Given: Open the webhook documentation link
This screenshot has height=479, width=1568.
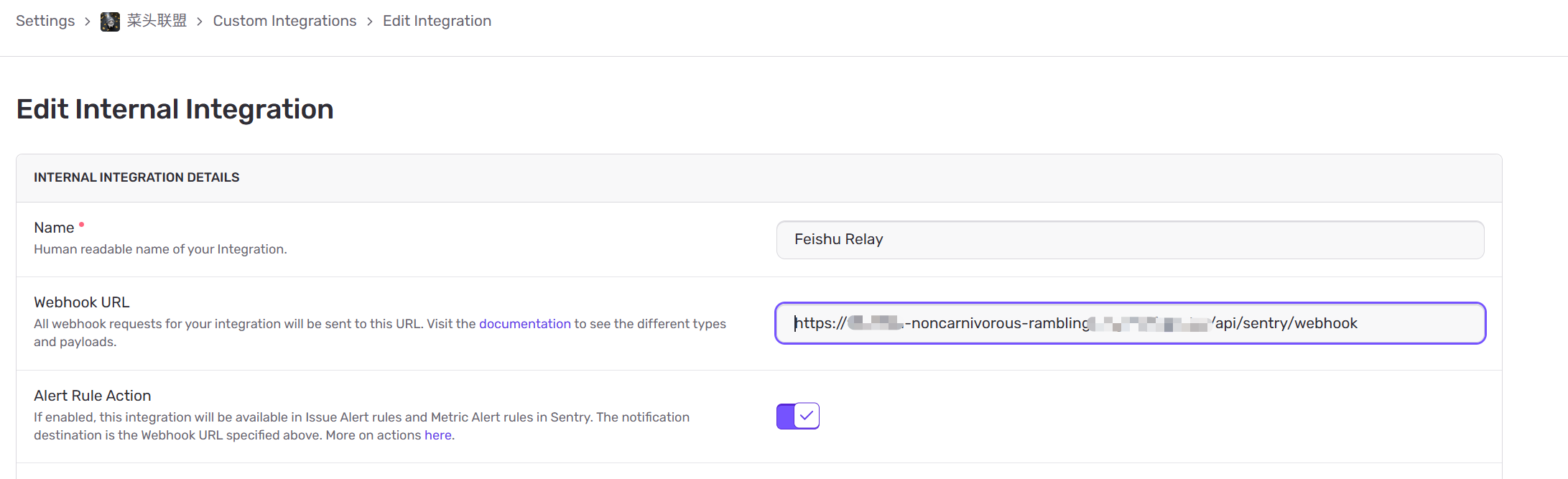Looking at the screenshot, I should click(524, 324).
